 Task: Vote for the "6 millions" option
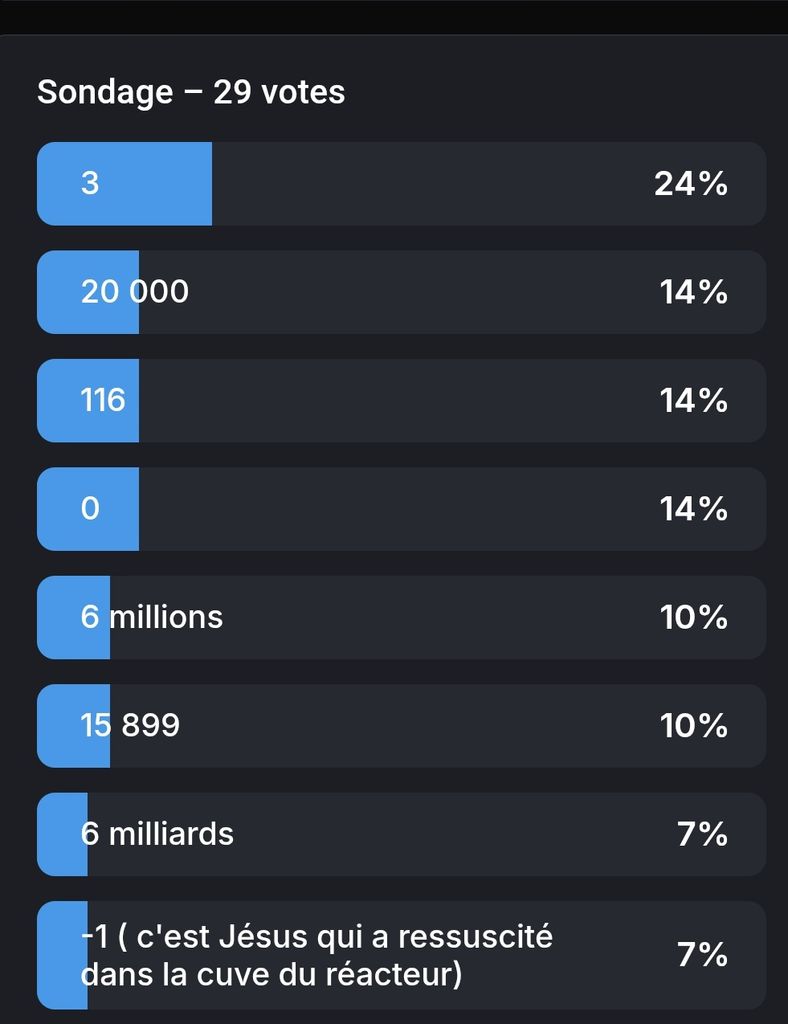(152, 617)
